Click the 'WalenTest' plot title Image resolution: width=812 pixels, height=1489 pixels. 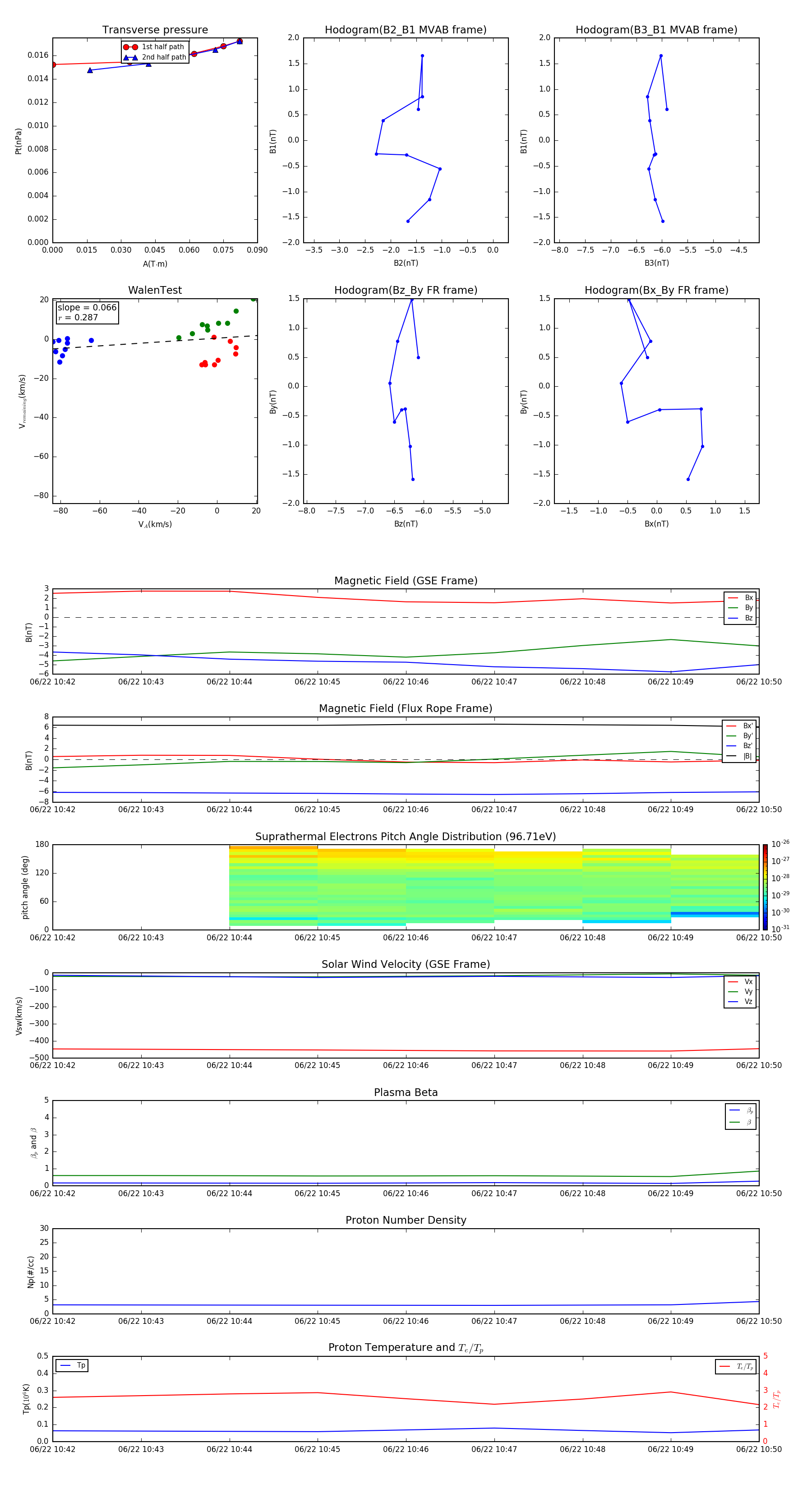point(155,290)
